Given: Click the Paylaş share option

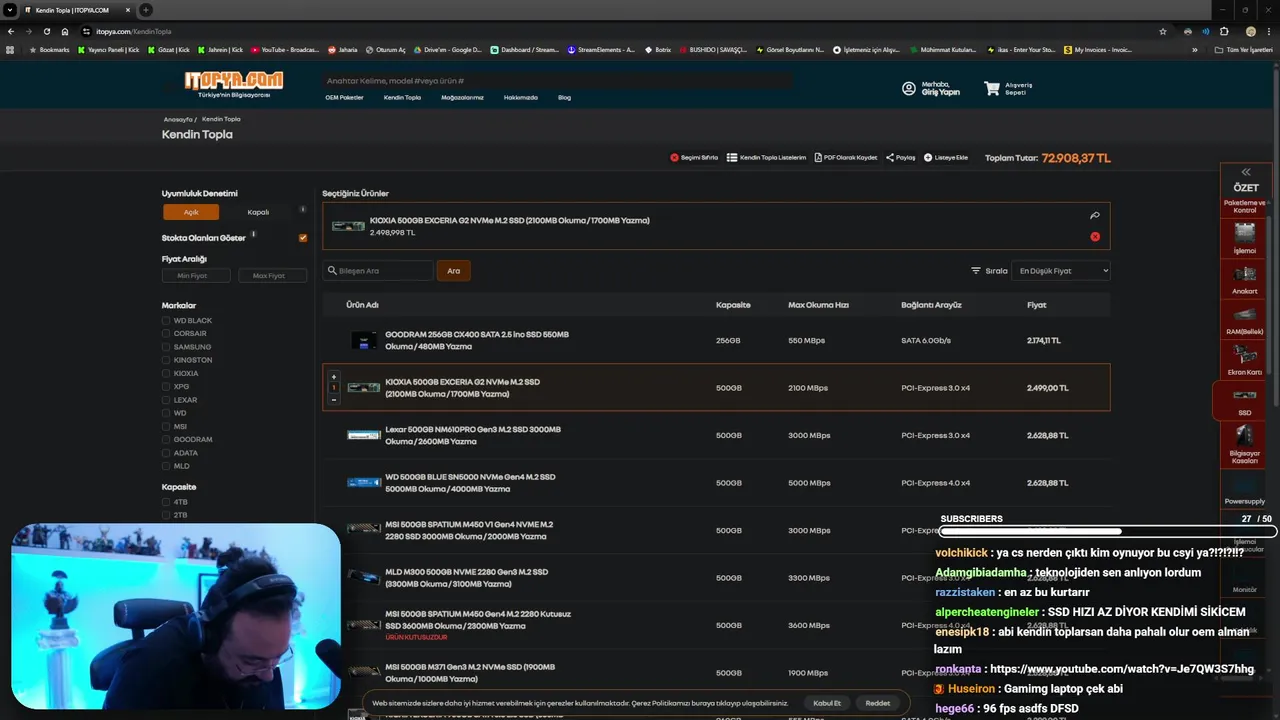Looking at the screenshot, I should 900,157.
